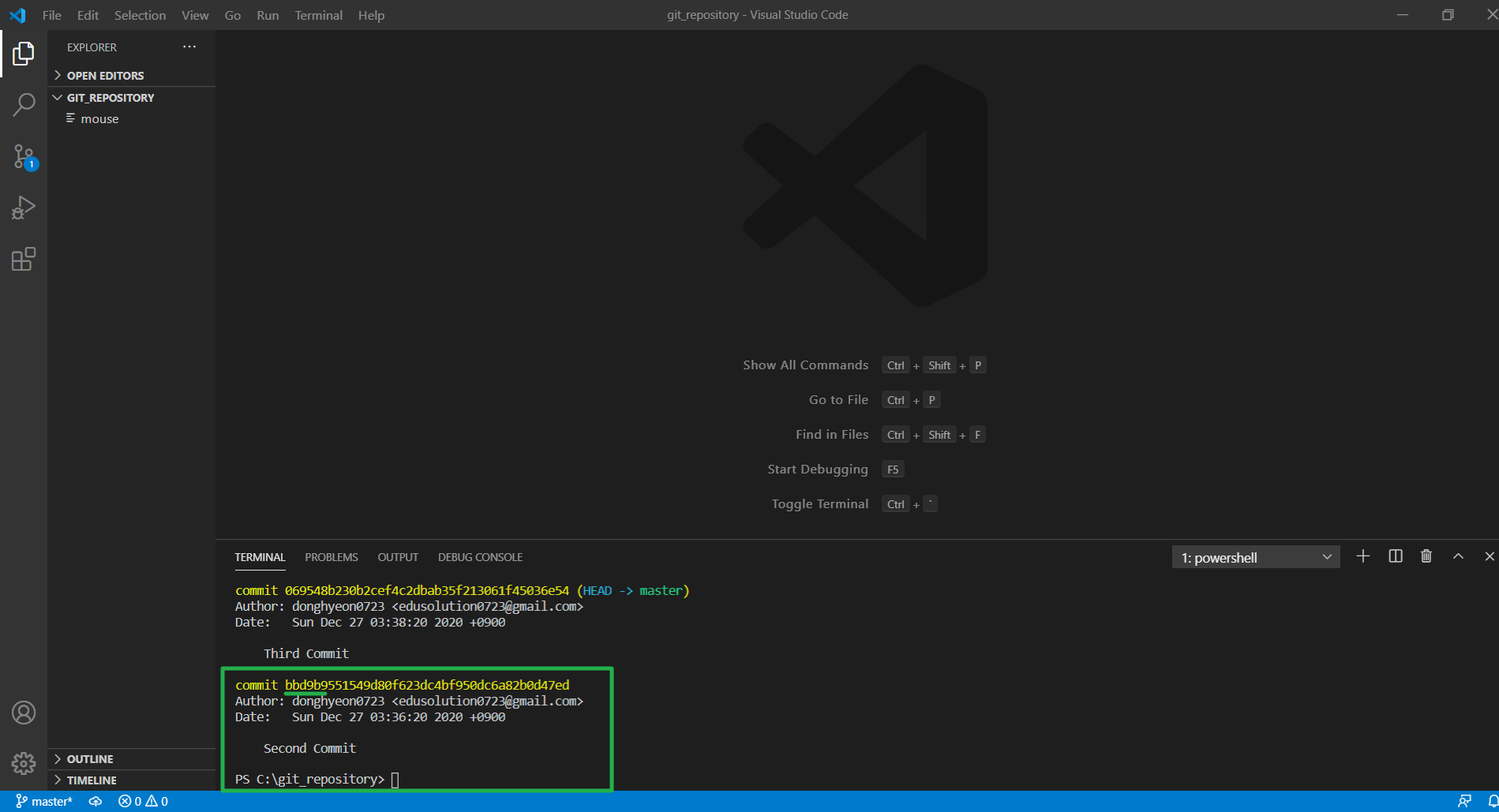Screen dimensions: 1499x812
Task: Click the Third Commit message text
Action: click(x=306, y=653)
